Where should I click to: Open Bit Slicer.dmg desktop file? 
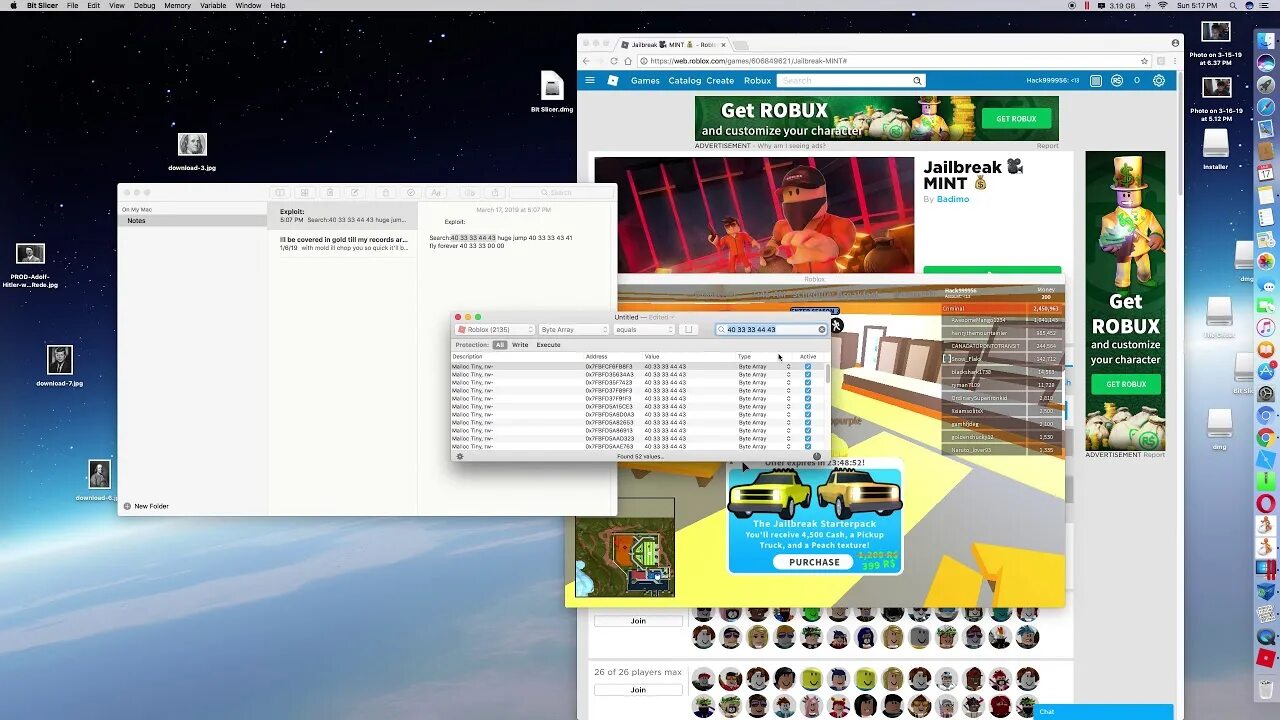(x=552, y=91)
